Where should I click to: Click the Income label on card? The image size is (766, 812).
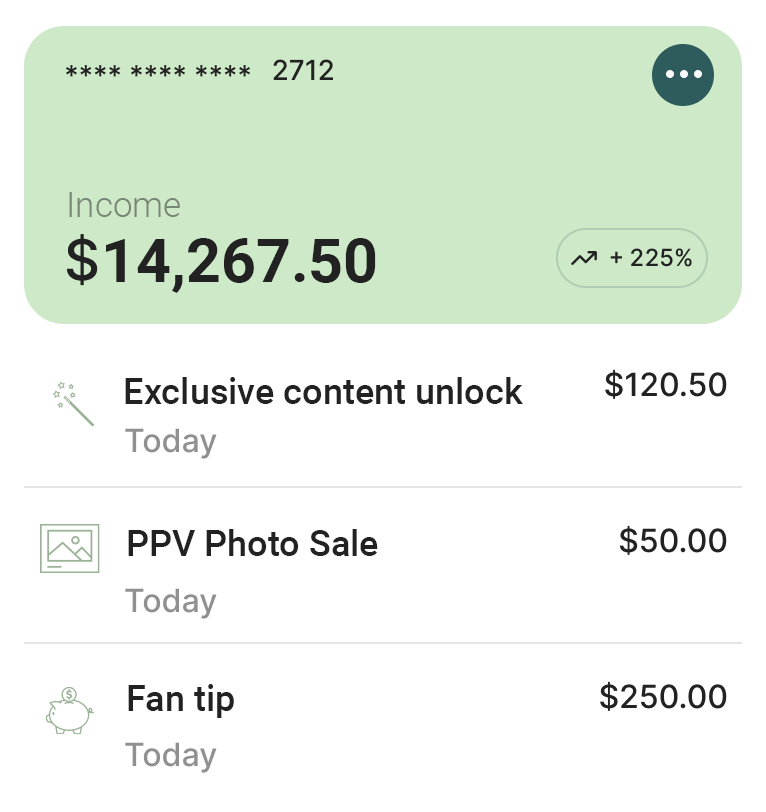click(x=124, y=205)
